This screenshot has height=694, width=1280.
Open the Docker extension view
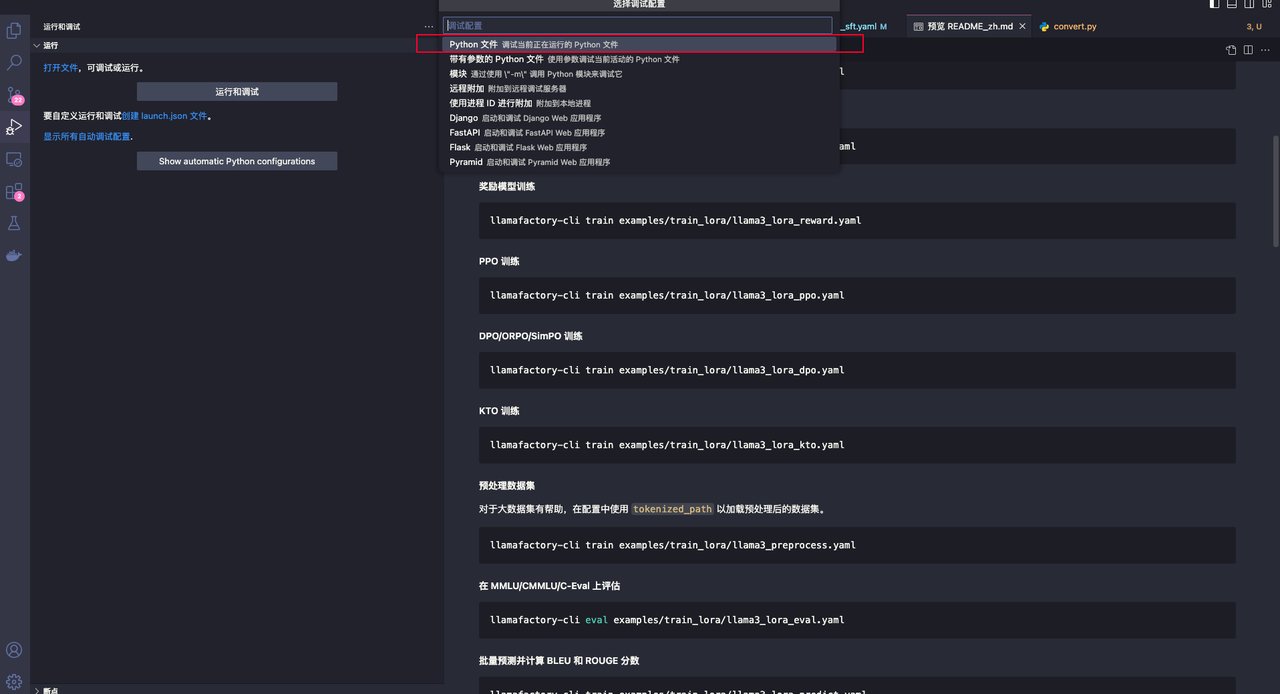[x=14, y=255]
